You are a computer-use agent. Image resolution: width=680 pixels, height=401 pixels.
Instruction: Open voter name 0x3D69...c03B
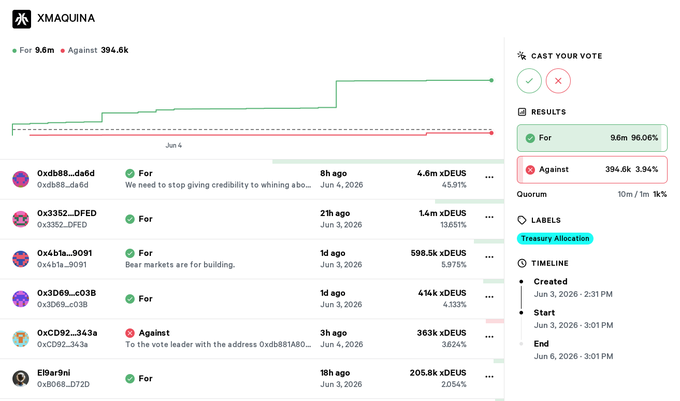pyautogui.click(x=66, y=293)
